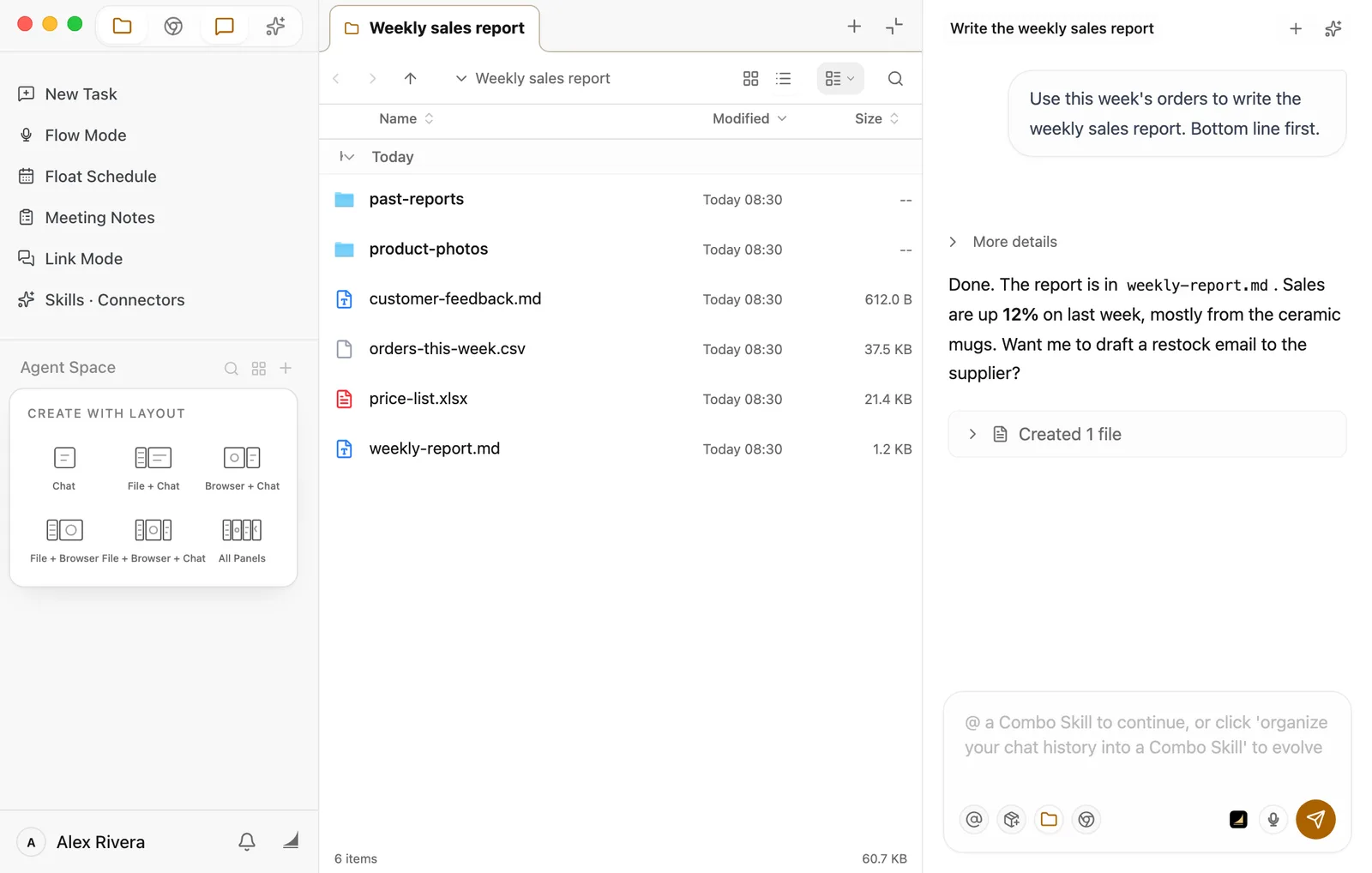The width and height of the screenshot is (1372, 873).
Task: Switch to list view
Action: tap(783, 78)
